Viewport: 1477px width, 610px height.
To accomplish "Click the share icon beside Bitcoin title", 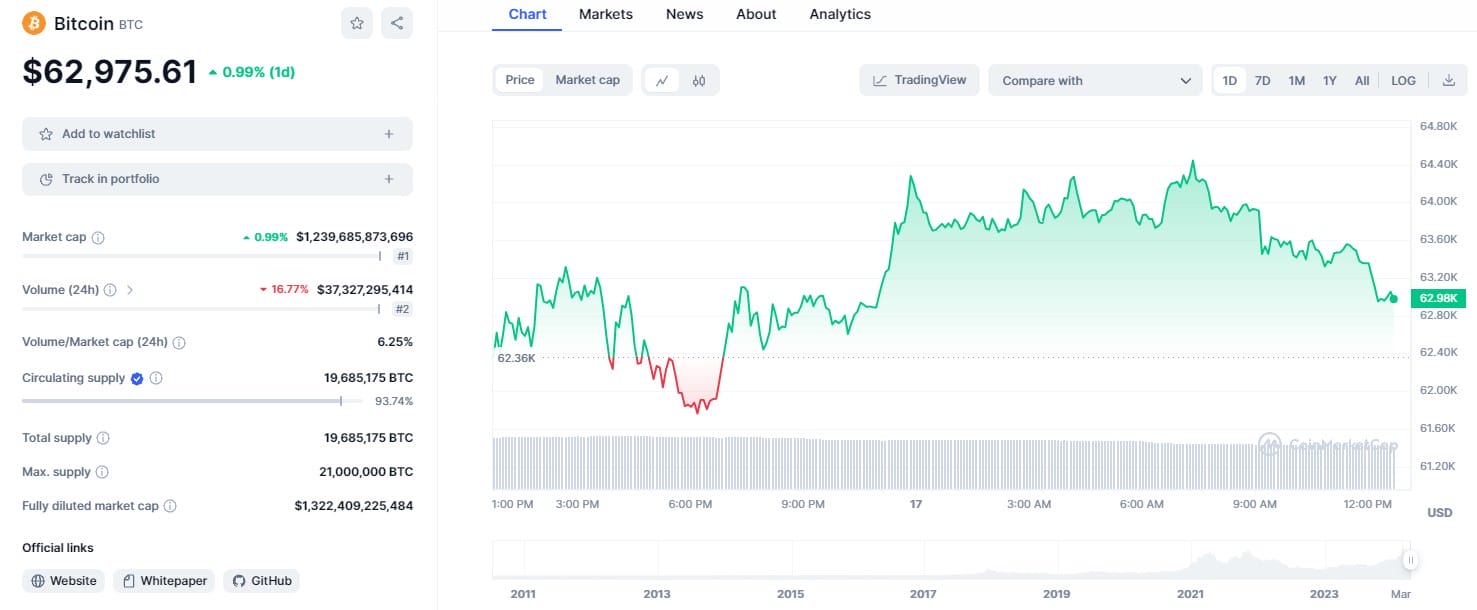I will [397, 23].
